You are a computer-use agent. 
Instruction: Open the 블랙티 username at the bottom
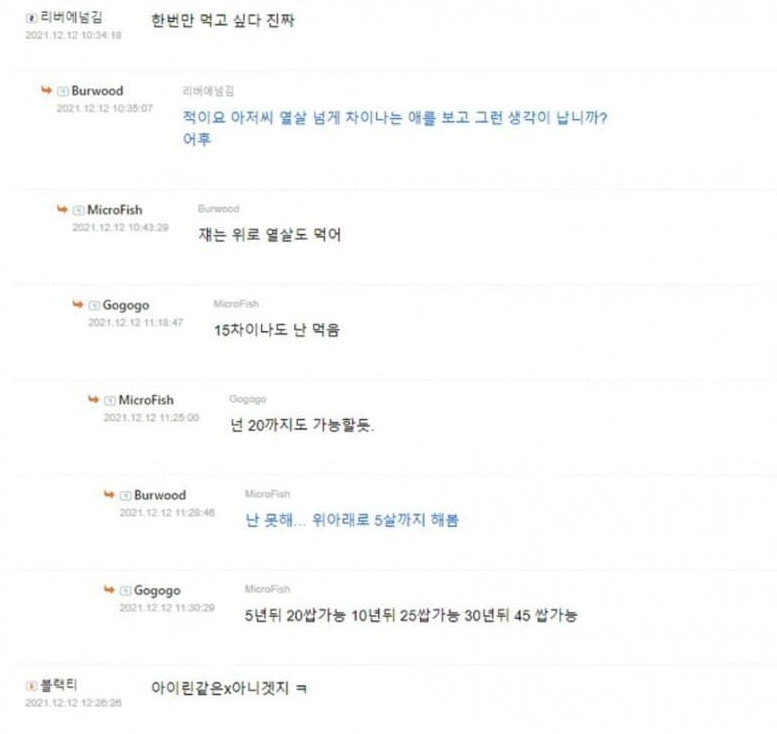59,685
